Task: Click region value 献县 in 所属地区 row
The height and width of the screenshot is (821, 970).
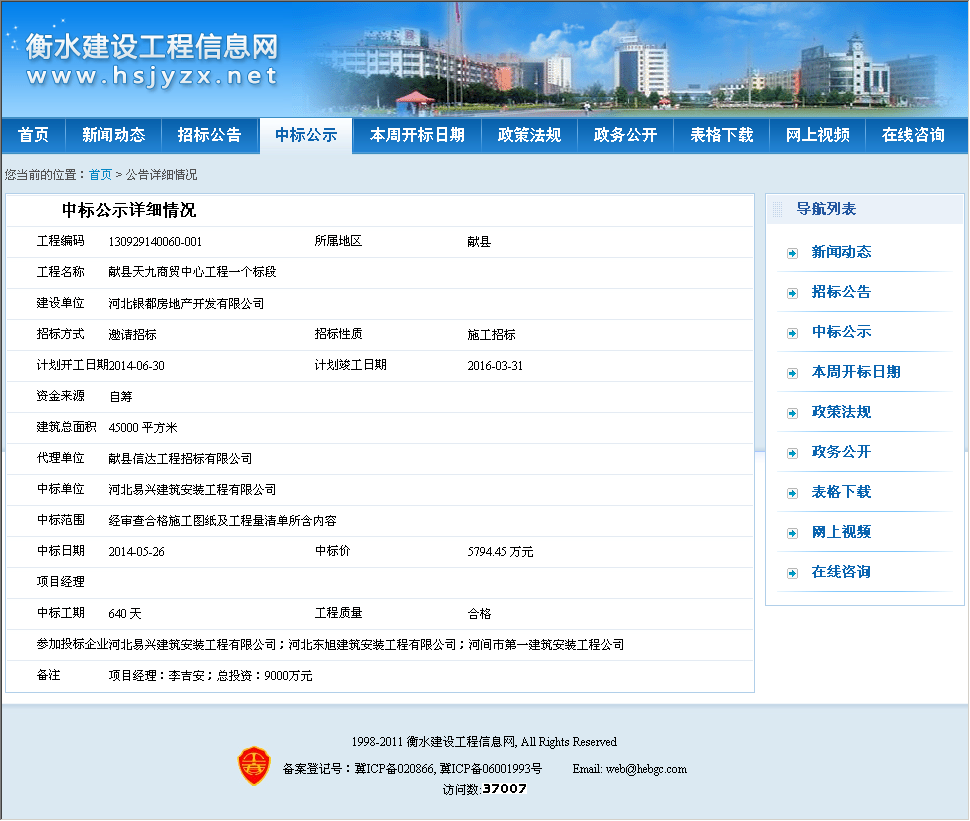Action: pyautogui.click(x=479, y=242)
